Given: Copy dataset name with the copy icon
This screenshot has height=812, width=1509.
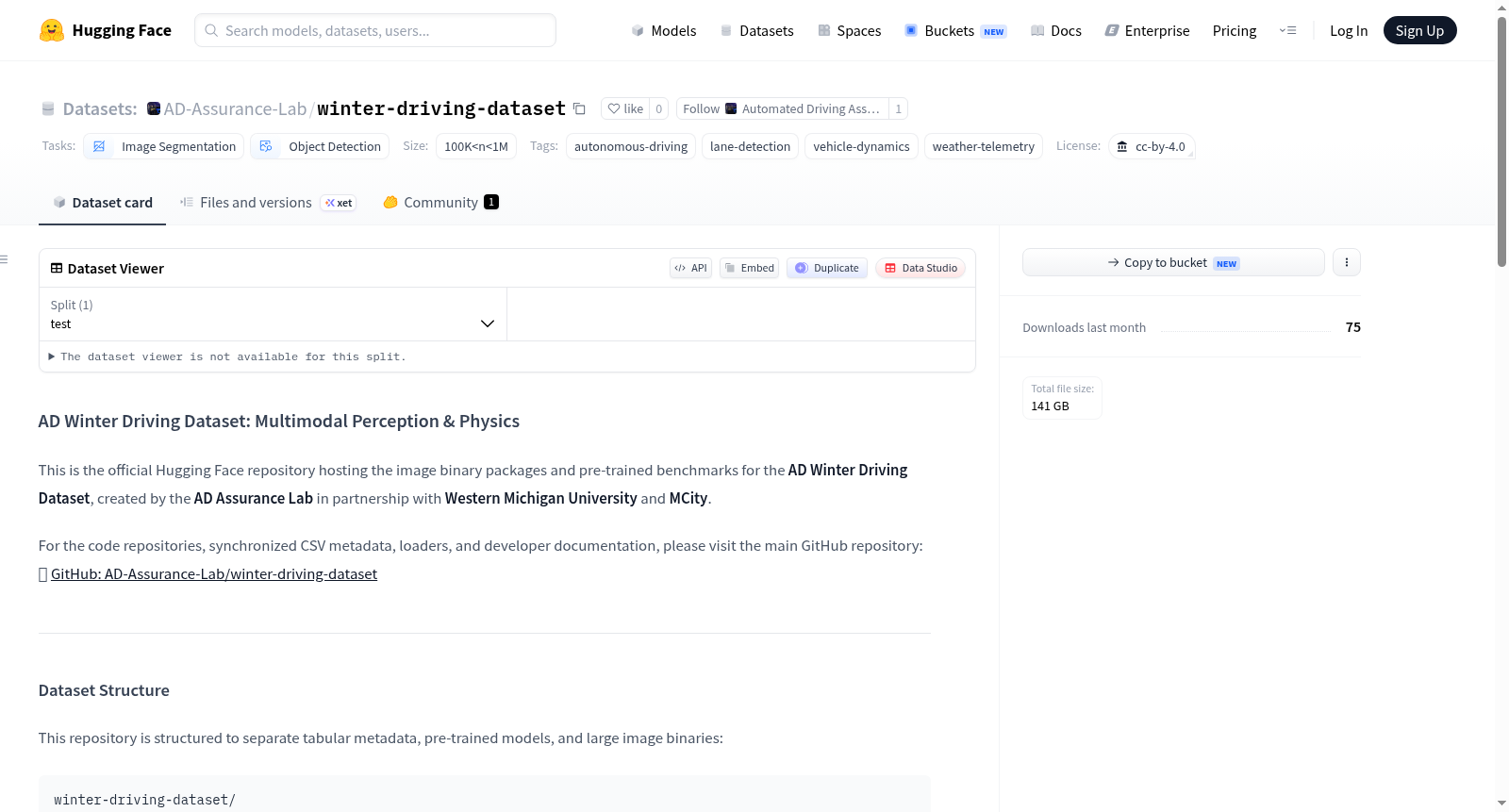Looking at the screenshot, I should pos(579,108).
